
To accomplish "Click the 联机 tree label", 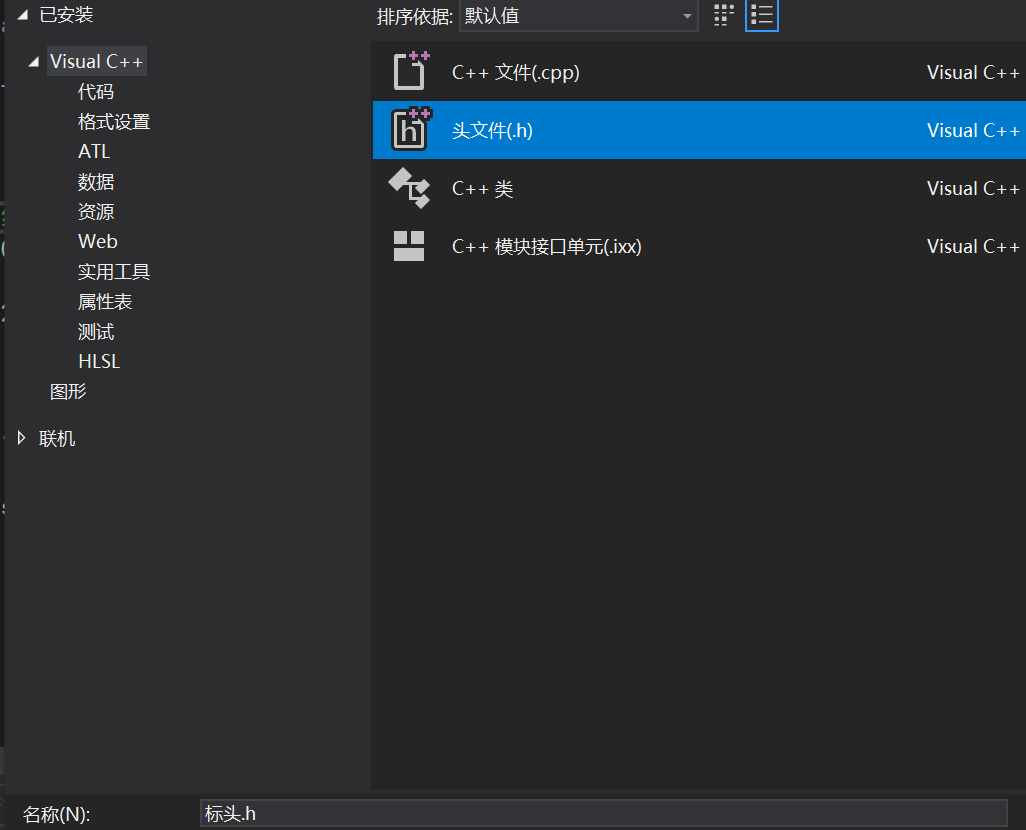I will click(57, 439).
